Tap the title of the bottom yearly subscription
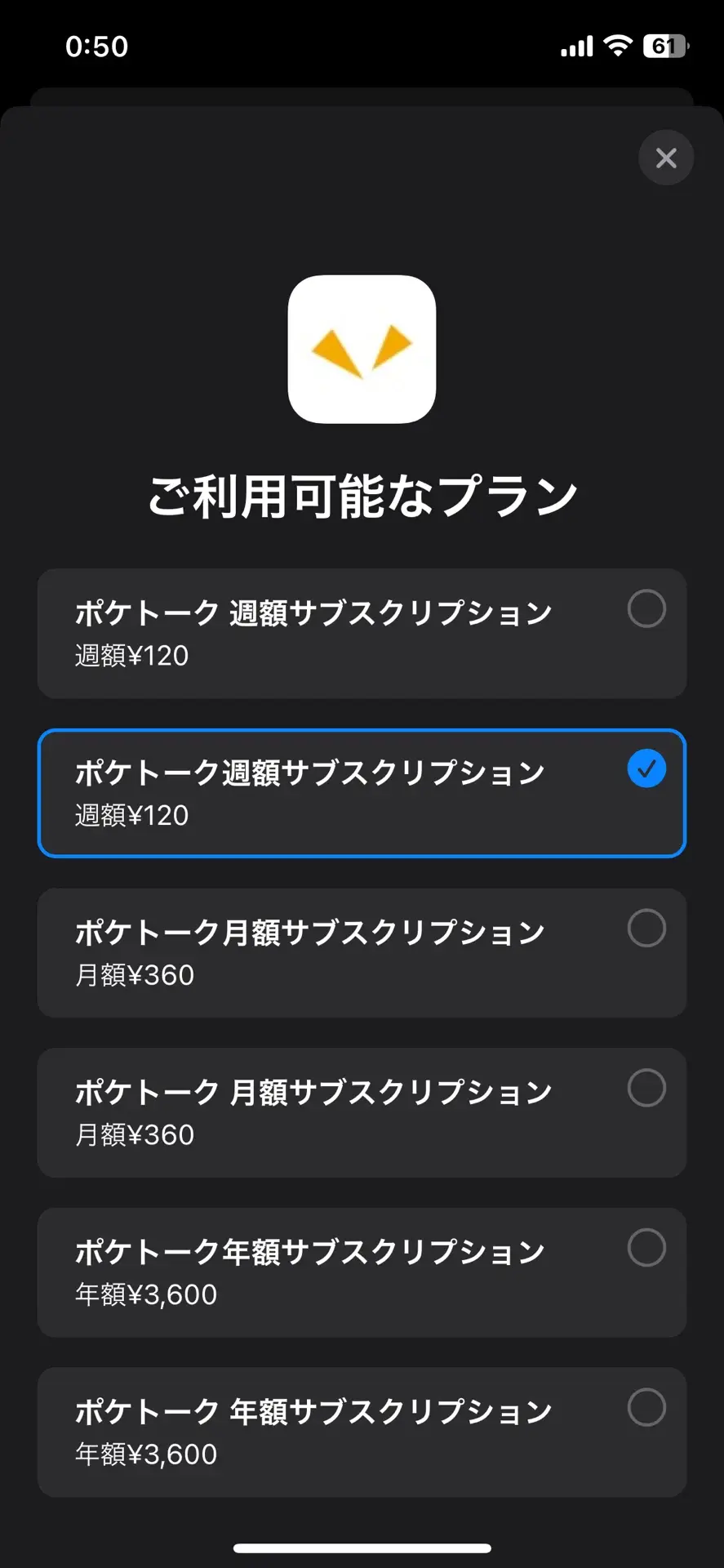 click(x=313, y=1412)
